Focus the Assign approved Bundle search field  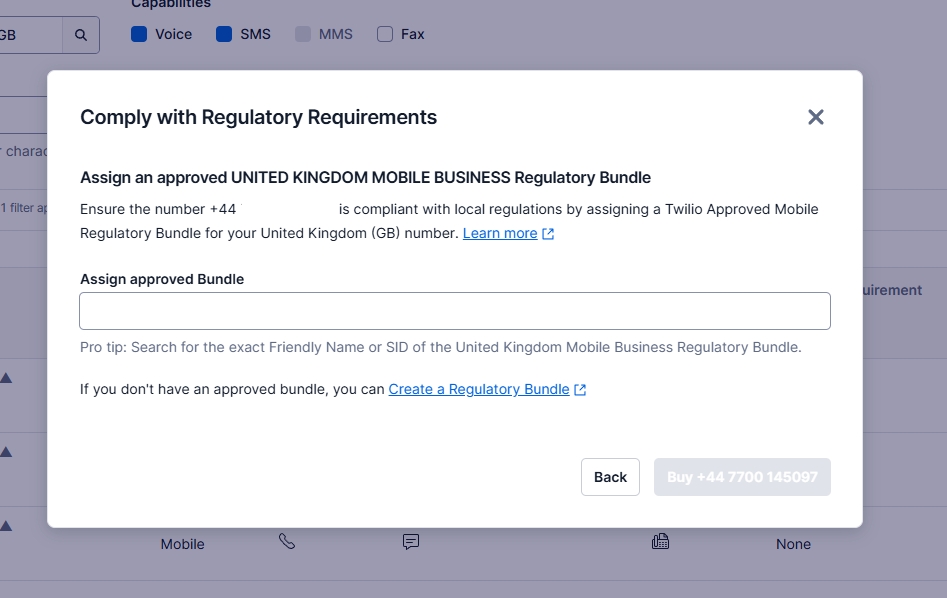(x=455, y=311)
